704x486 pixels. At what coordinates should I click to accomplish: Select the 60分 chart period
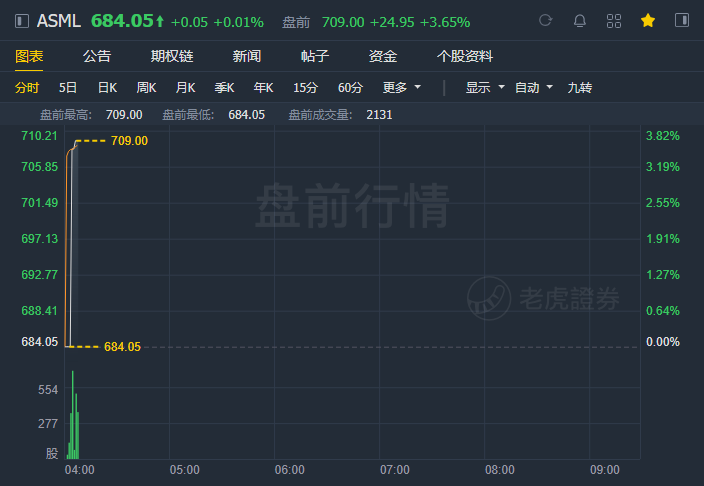click(x=350, y=88)
